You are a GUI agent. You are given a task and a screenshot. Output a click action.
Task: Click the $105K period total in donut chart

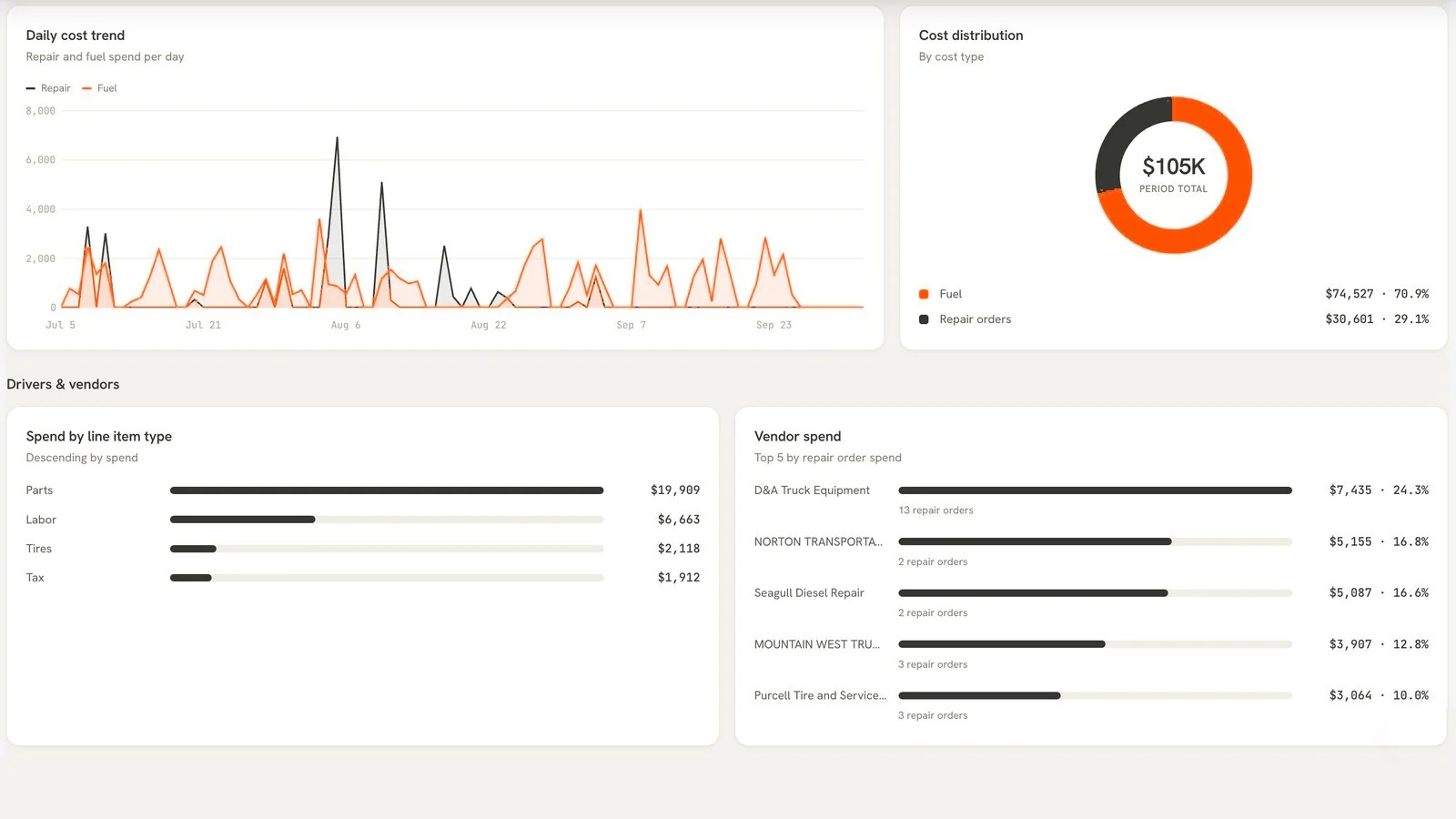point(1173,167)
